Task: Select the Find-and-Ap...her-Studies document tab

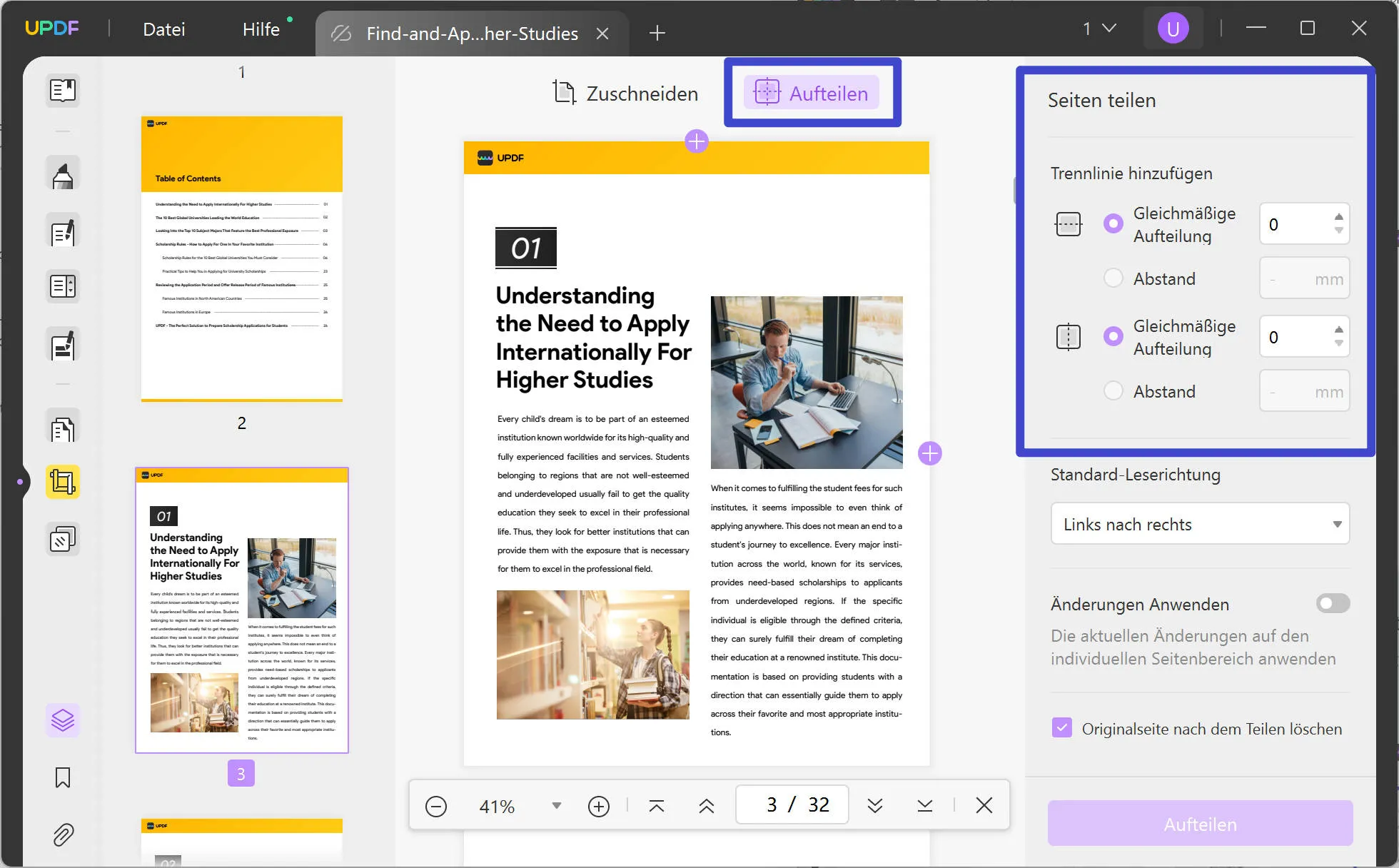Action: coord(472,34)
